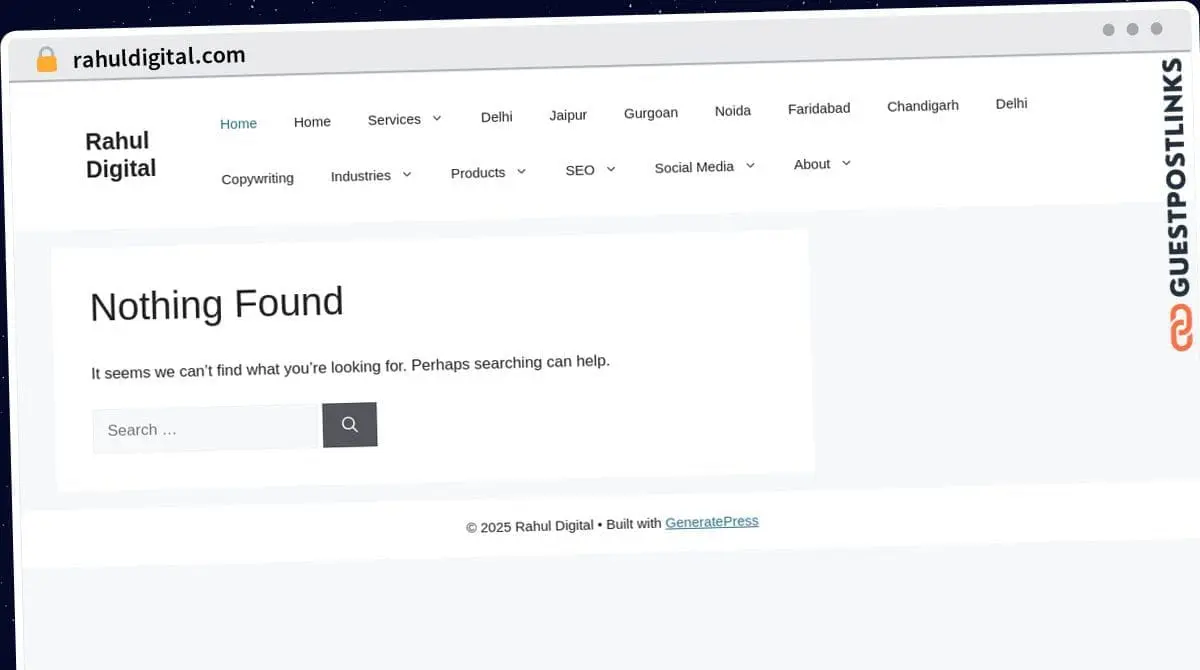Open the Copywriting menu item

tap(257, 179)
